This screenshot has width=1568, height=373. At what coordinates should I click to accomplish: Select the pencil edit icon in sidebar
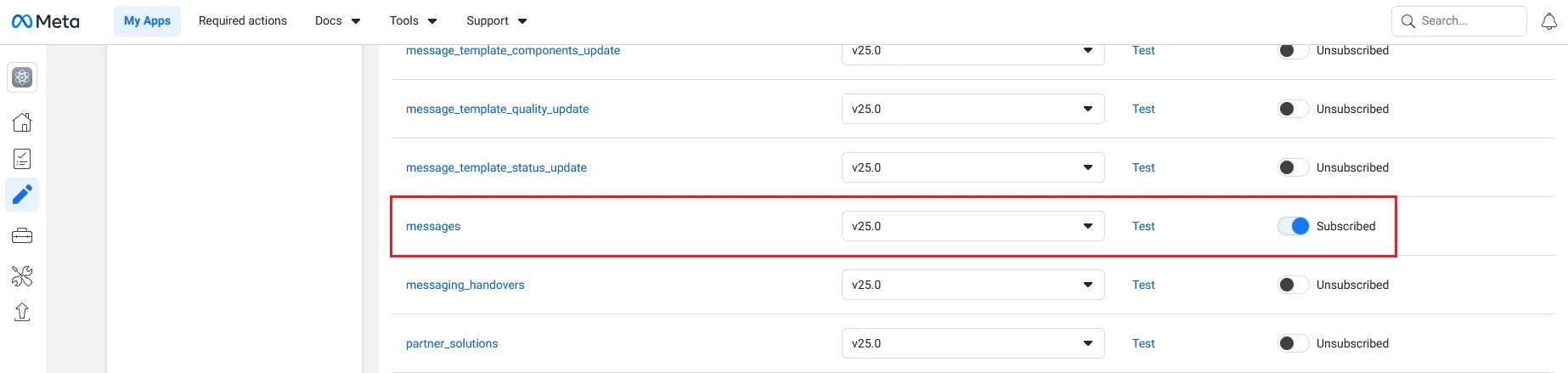pos(23,195)
